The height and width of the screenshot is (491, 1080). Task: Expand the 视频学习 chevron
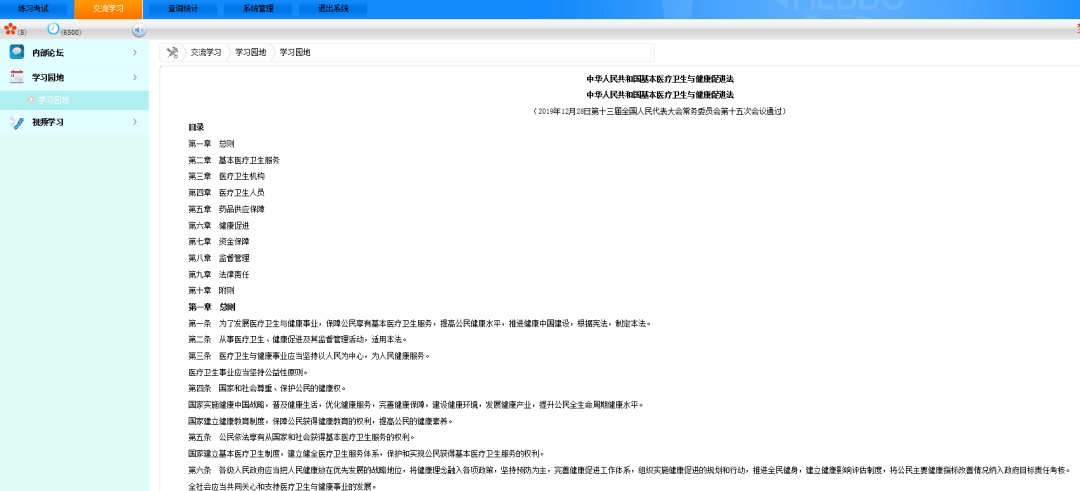click(135, 122)
